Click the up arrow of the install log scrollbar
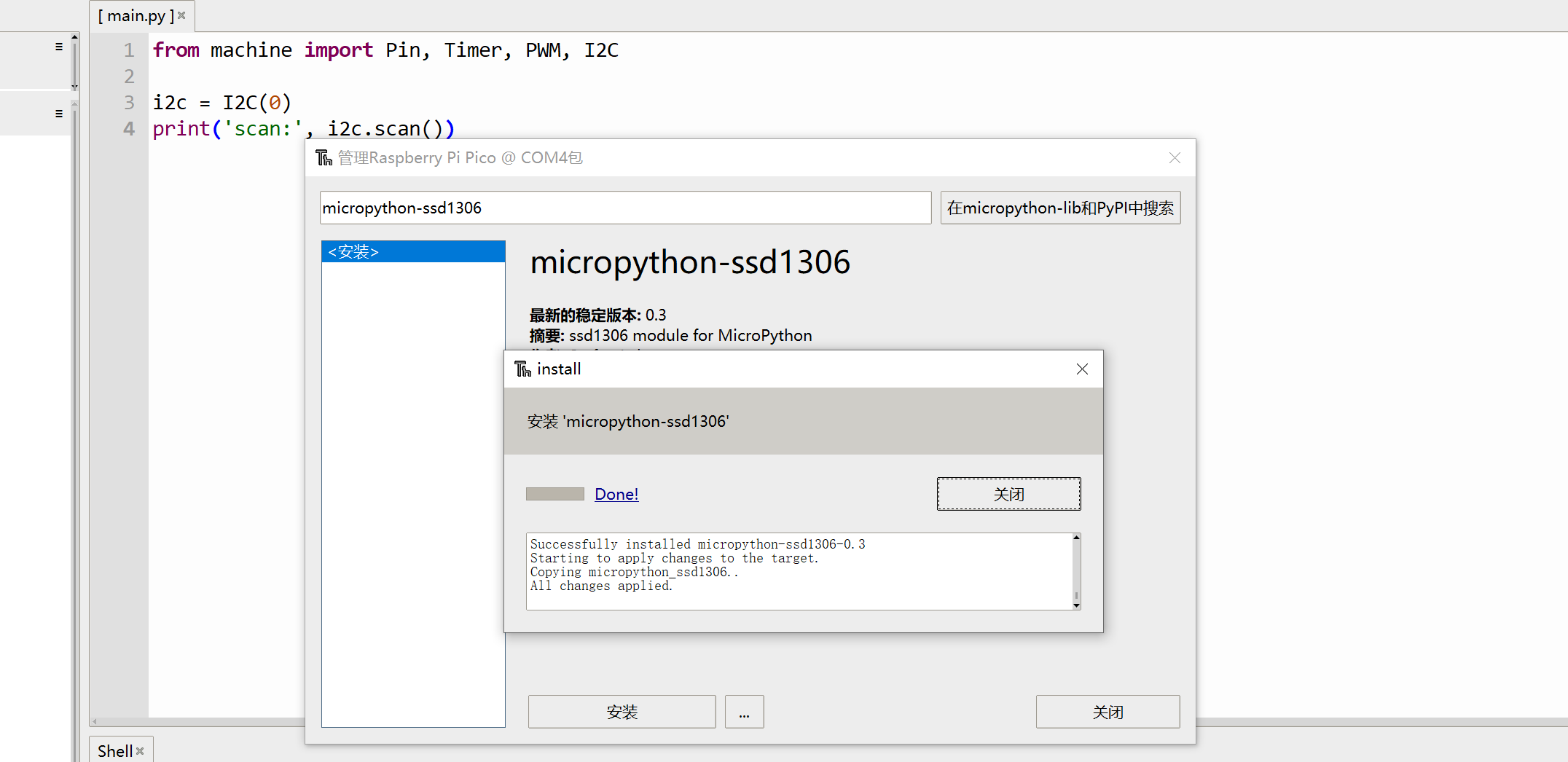This screenshot has height=762, width=1568. click(x=1076, y=539)
